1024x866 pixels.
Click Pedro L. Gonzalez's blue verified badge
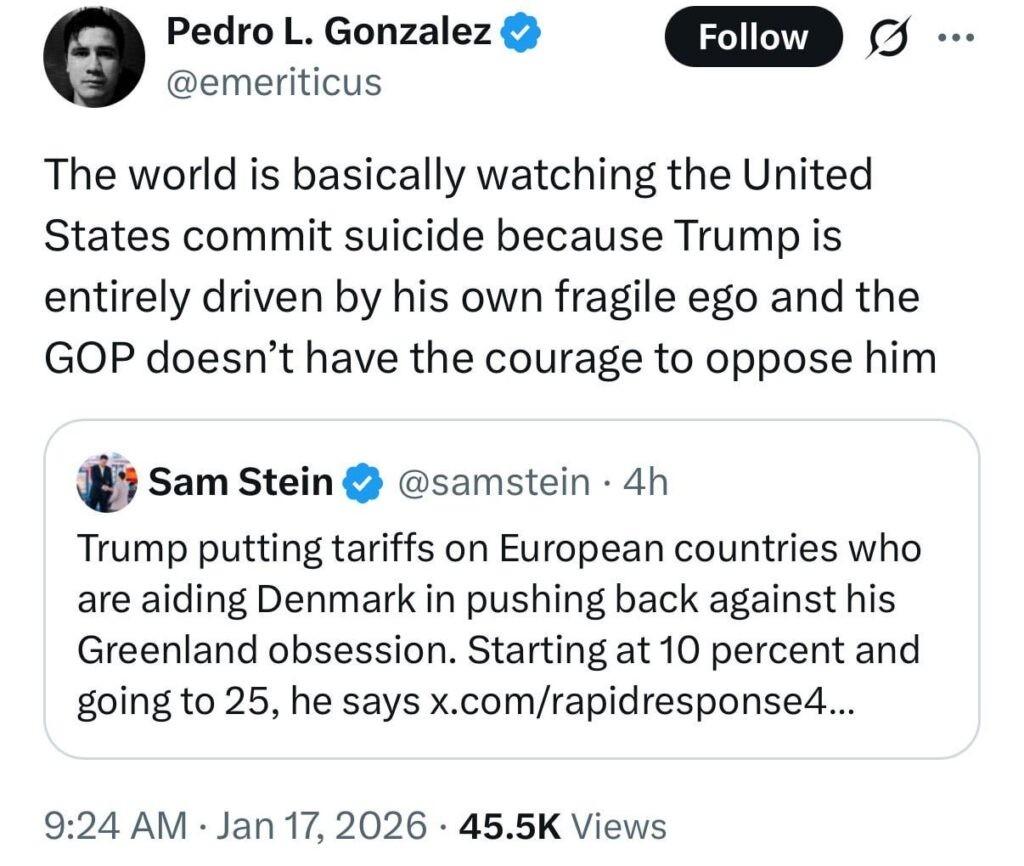[520, 33]
